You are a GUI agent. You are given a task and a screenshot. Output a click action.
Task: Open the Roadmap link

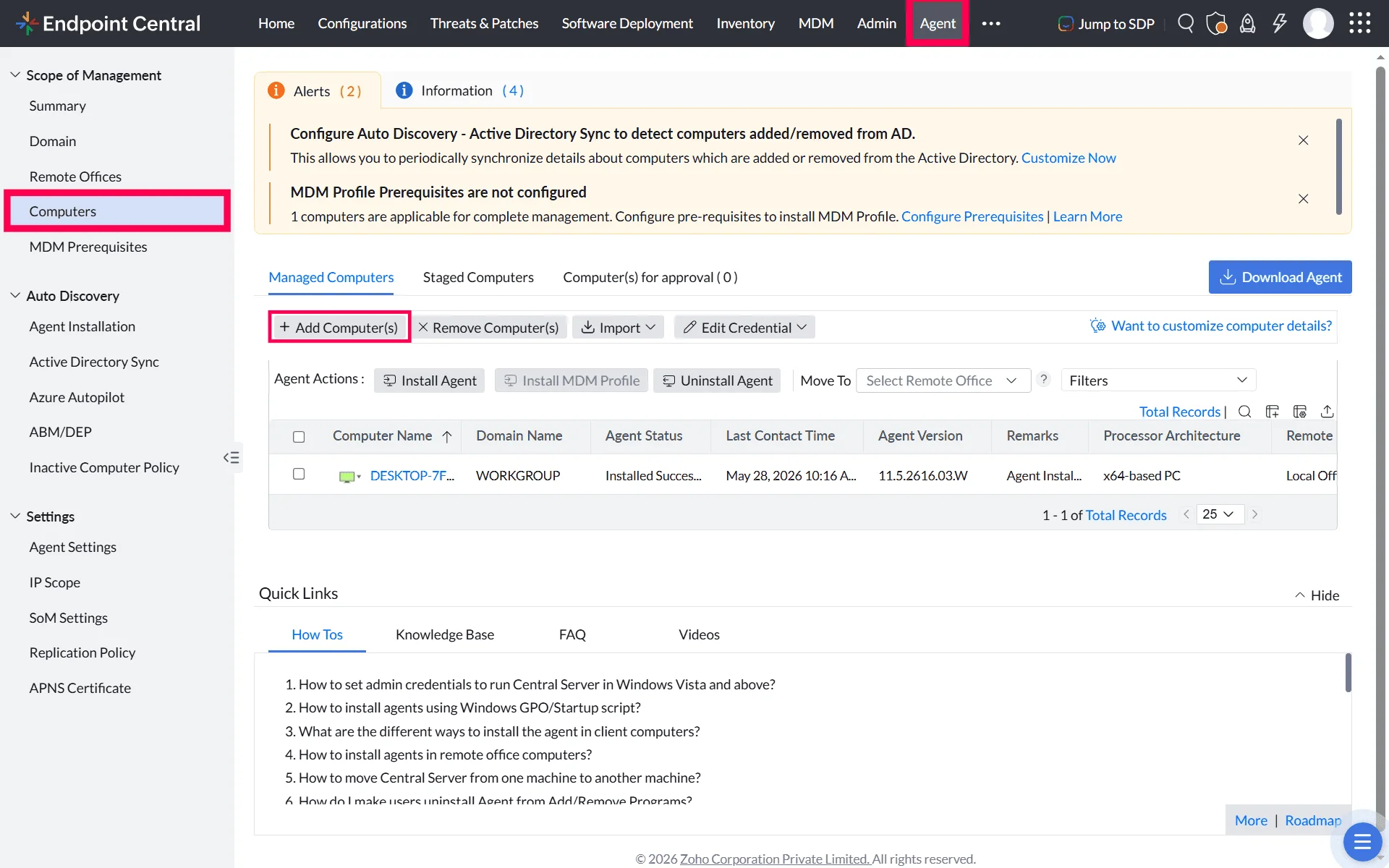tap(1313, 820)
